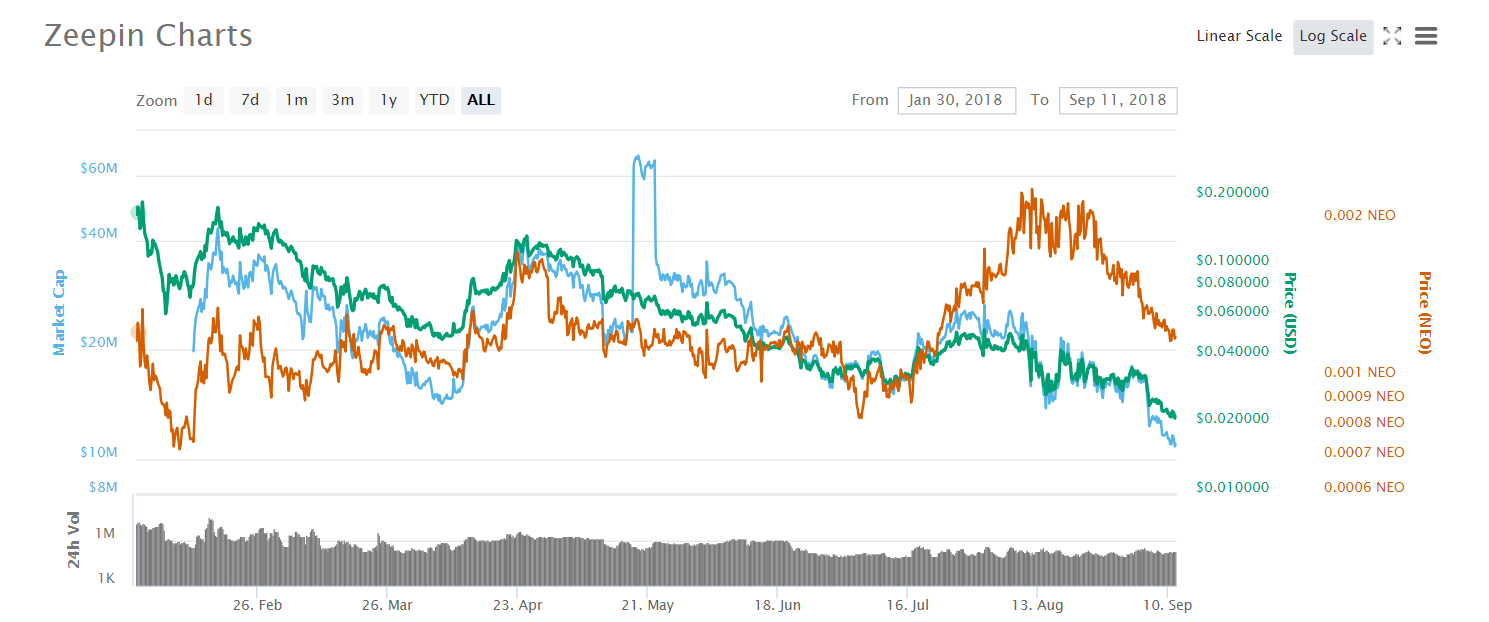
Task: Click the 1M volume tick label
Action: (105, 534)
